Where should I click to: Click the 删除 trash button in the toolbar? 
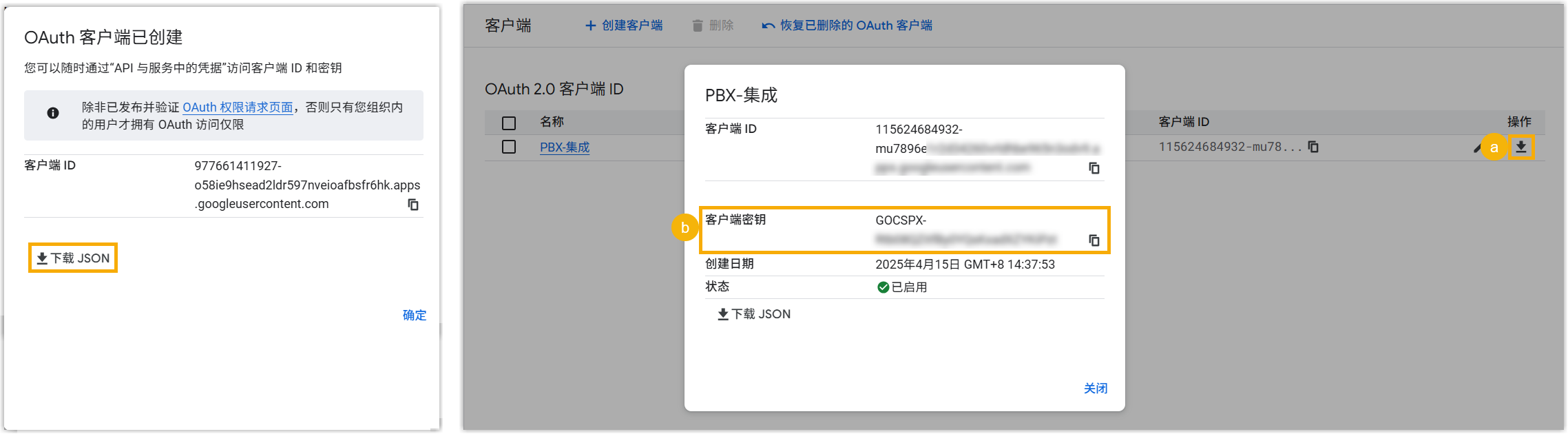click(x=713, y=25)
